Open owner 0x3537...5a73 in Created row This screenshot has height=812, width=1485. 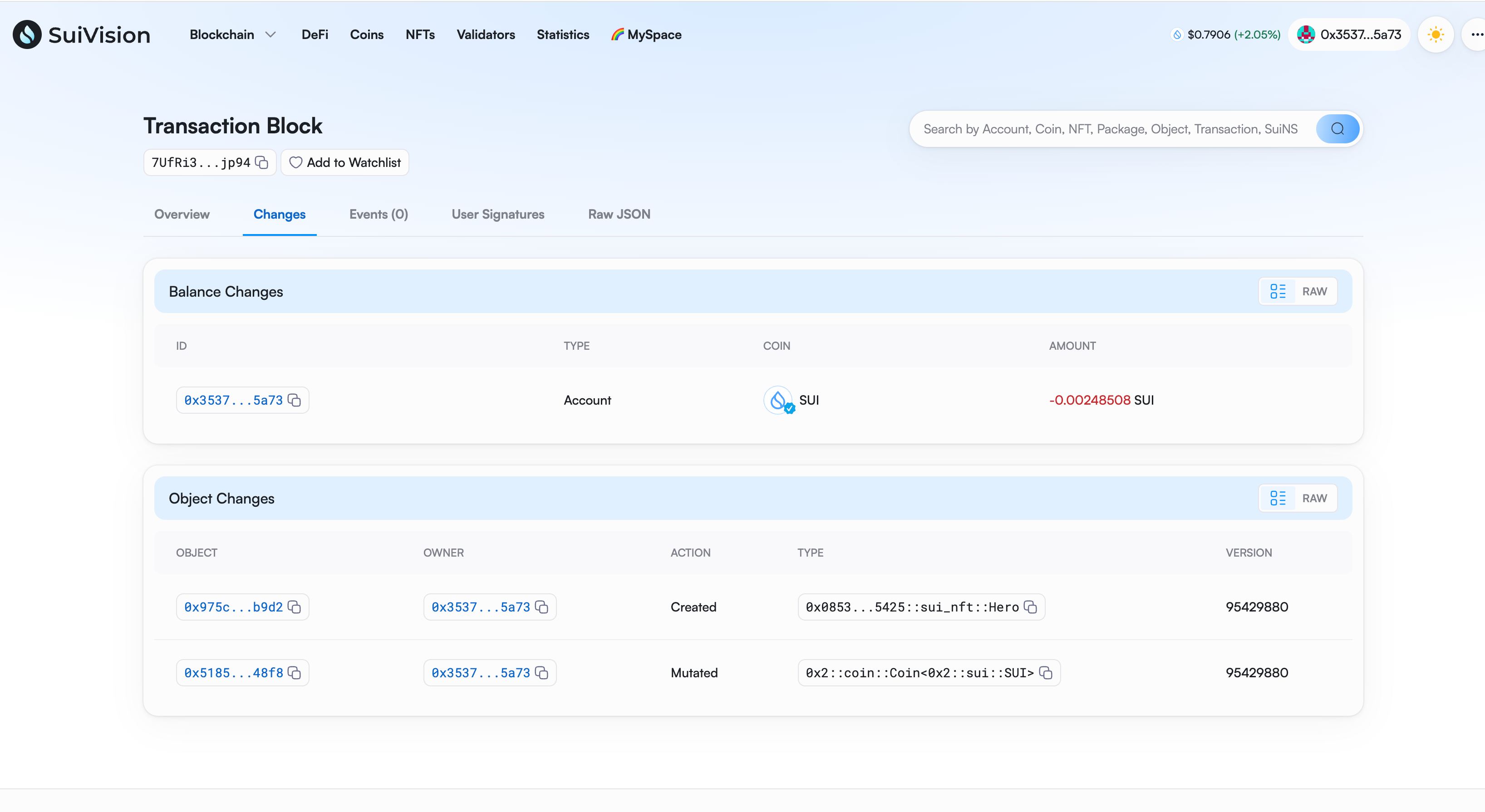[481, 607]
